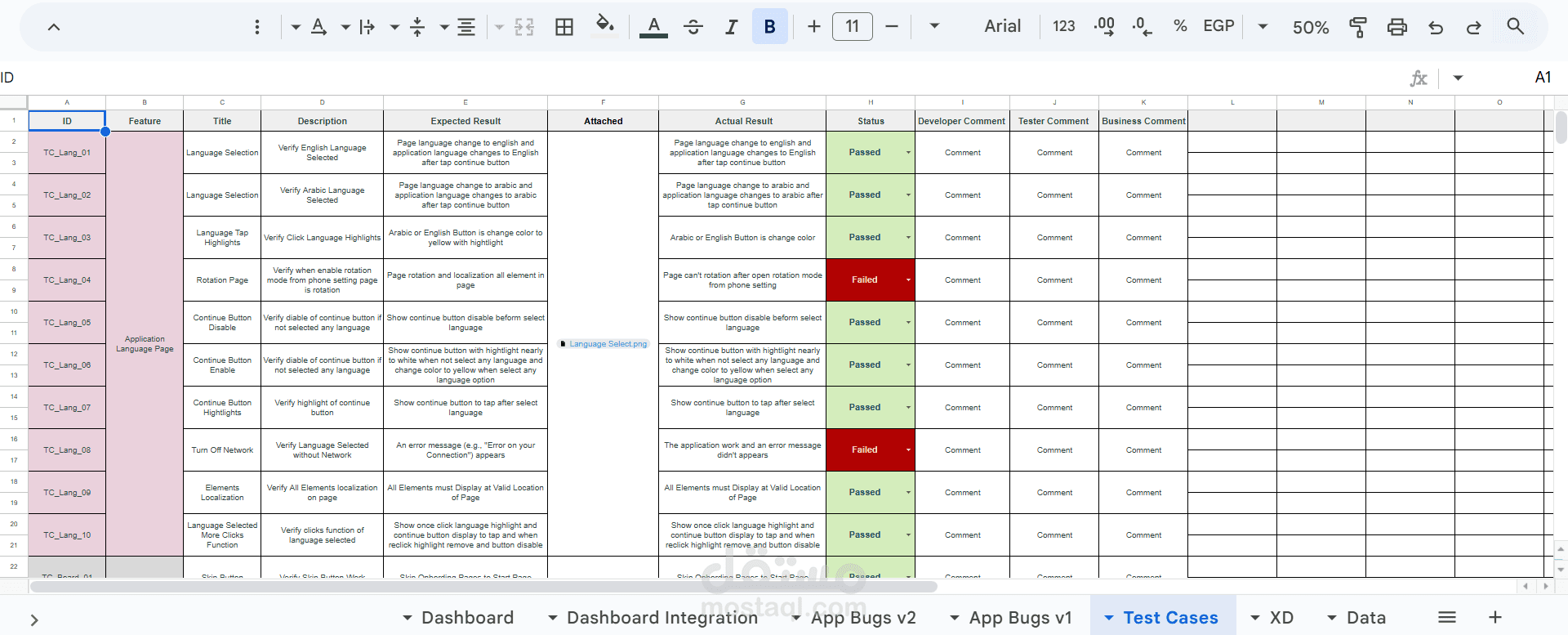Image resolution: width=1568 pixels, height=635 pixels.
Task: Select the Paint format roller icon
Action: [x=1357, y=27]
